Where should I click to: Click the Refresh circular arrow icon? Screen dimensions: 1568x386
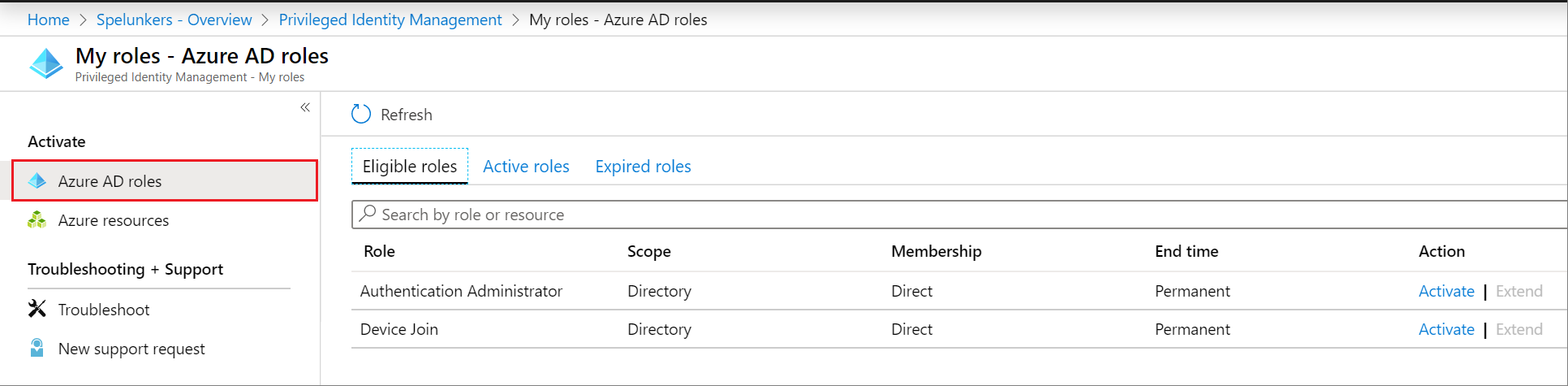[x=361, y=115]
